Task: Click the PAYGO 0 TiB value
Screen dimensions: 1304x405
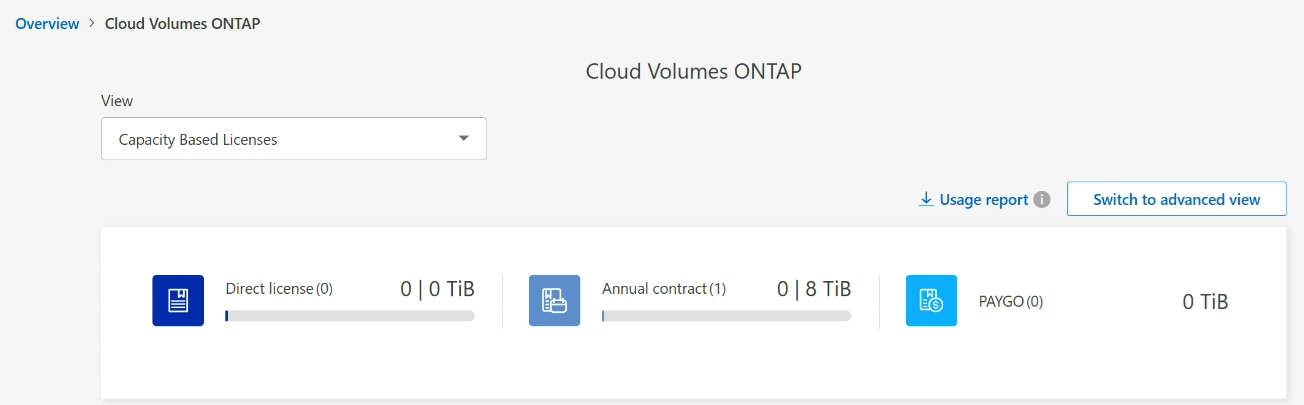Action: click(1205, 301)
